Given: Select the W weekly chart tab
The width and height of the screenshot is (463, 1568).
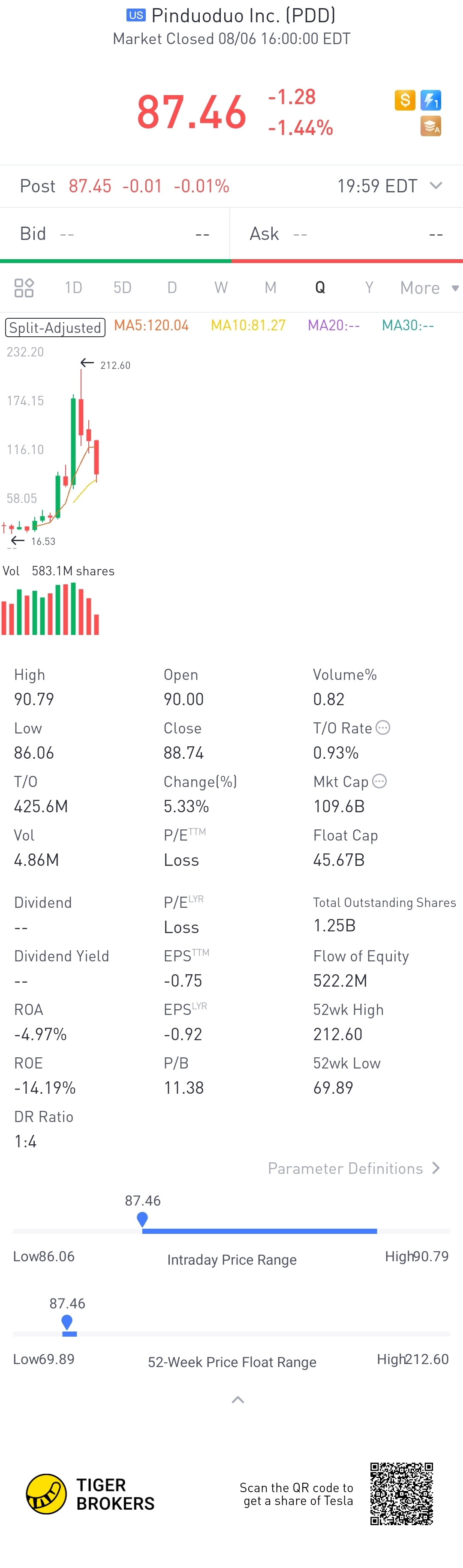Looking at the screenshot, I should coord(221,287).
